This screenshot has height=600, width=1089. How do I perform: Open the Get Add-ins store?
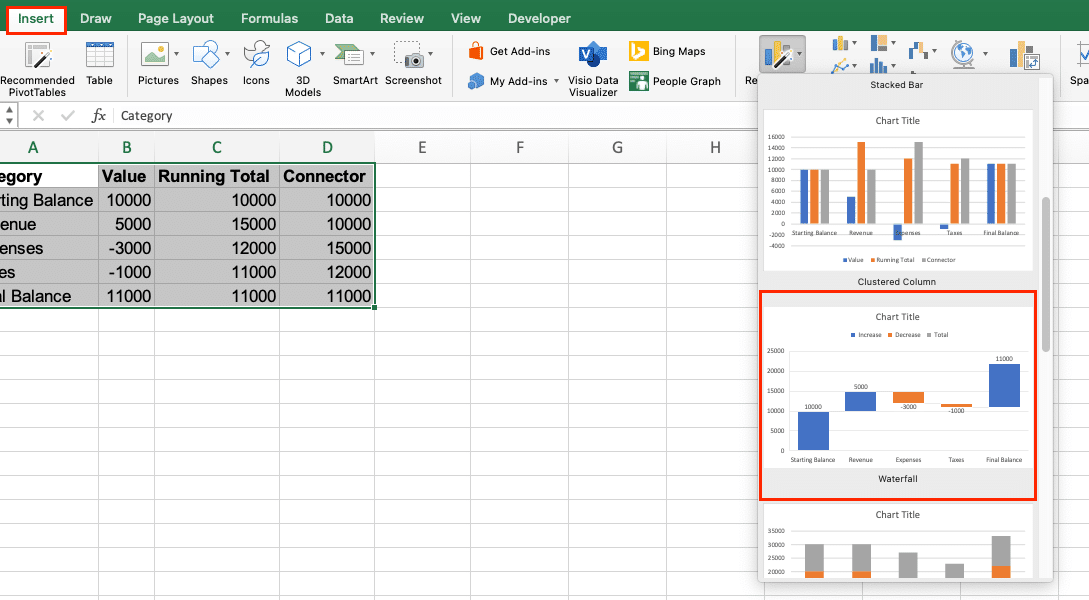[x=510, y=51]
